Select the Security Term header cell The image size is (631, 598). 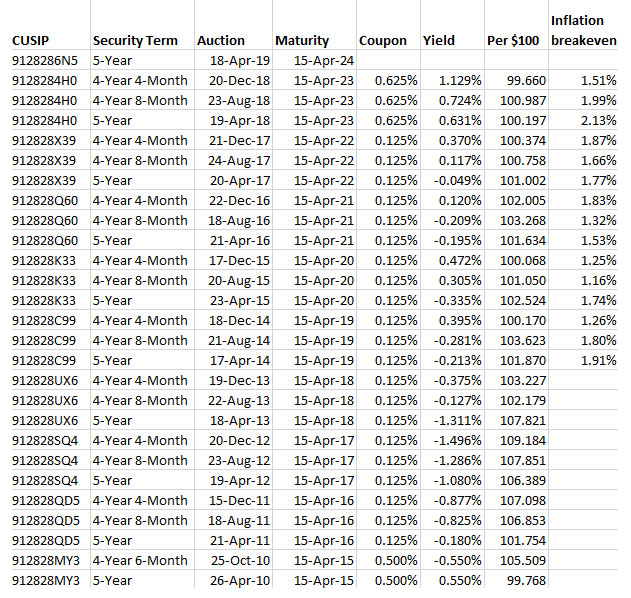pyautogui.click(x=135, y=41)
